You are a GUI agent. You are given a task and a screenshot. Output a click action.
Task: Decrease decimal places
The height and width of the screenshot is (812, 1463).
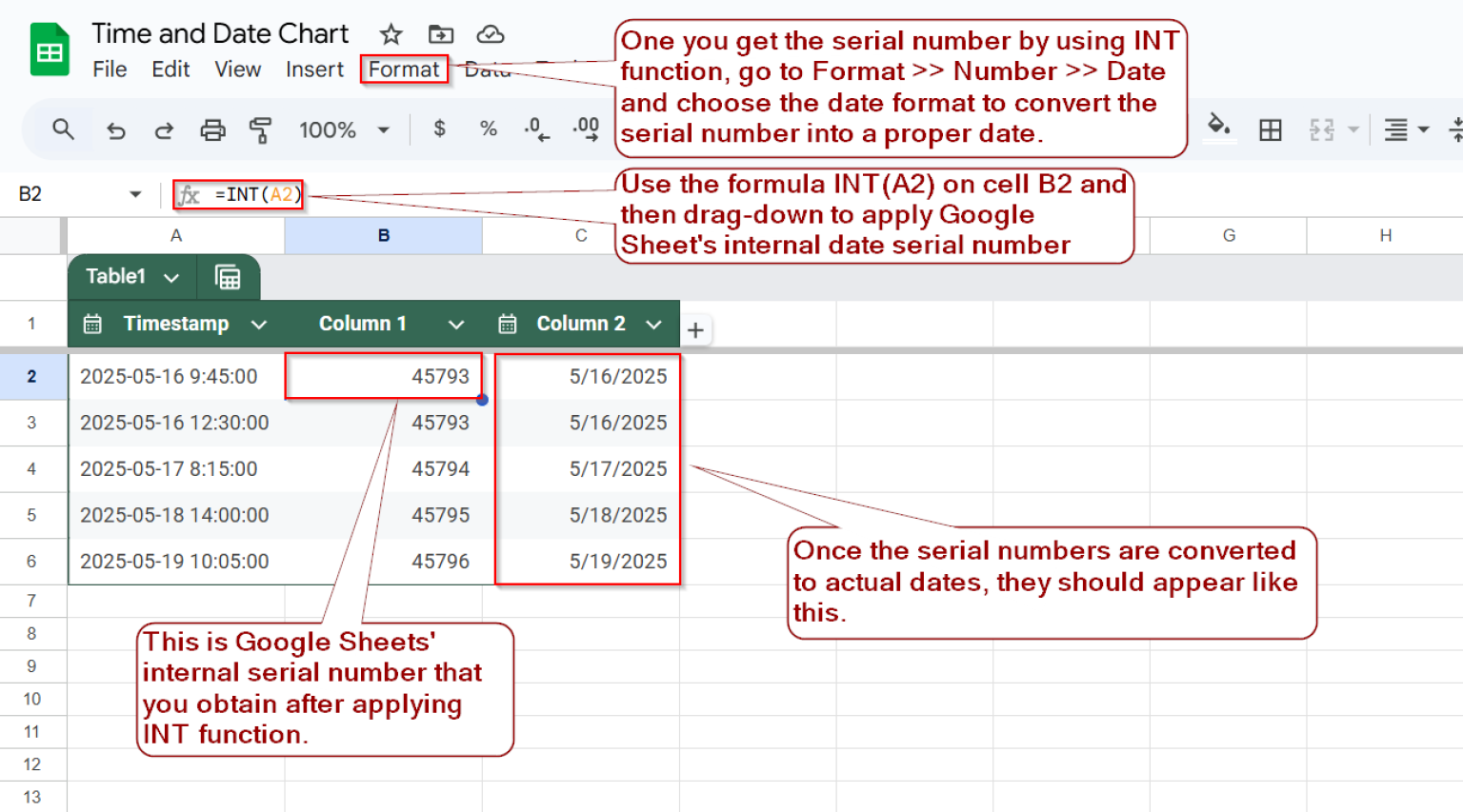coord(535,129)
